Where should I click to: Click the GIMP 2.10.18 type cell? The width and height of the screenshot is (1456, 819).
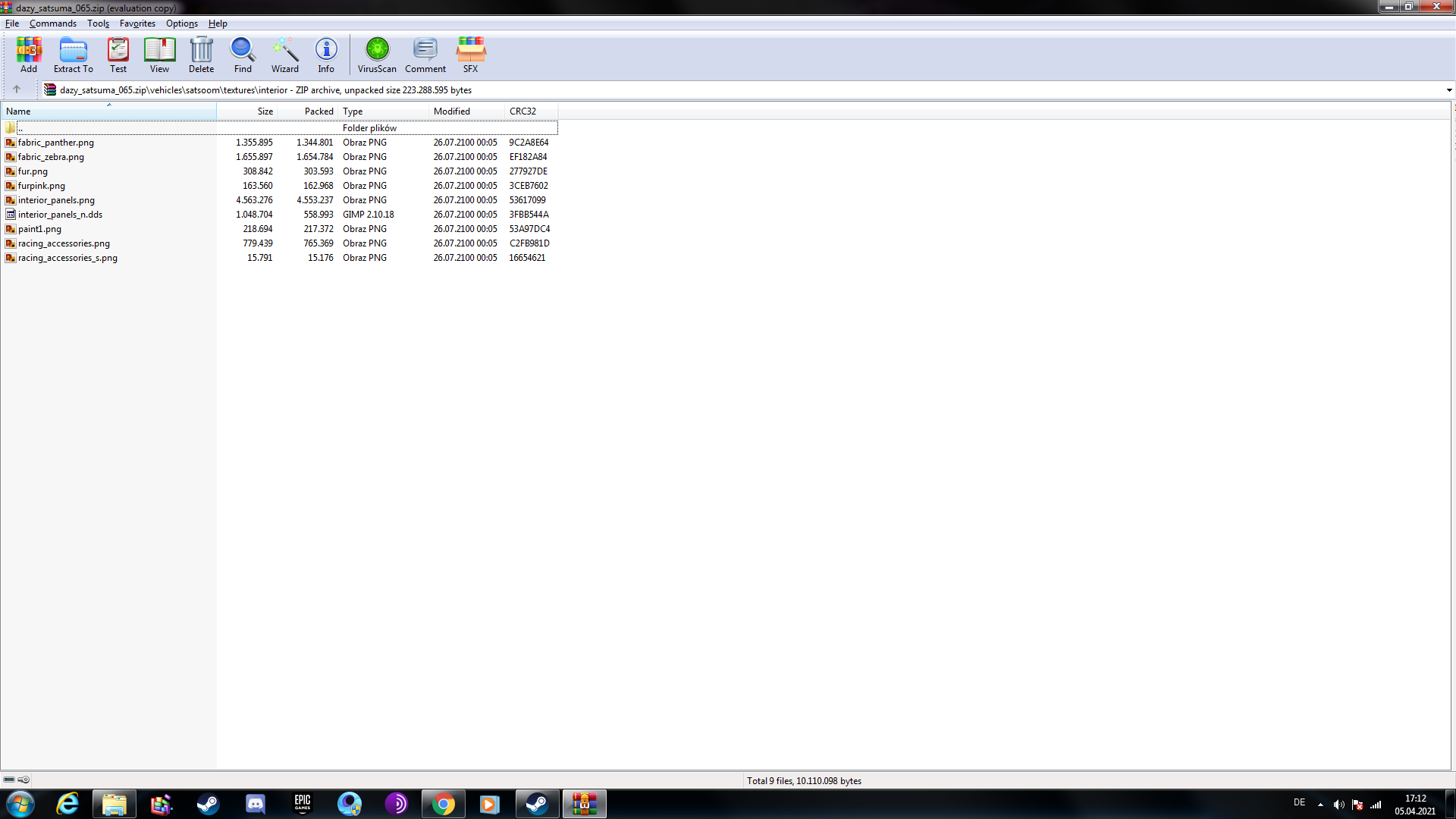pos(368,215)
